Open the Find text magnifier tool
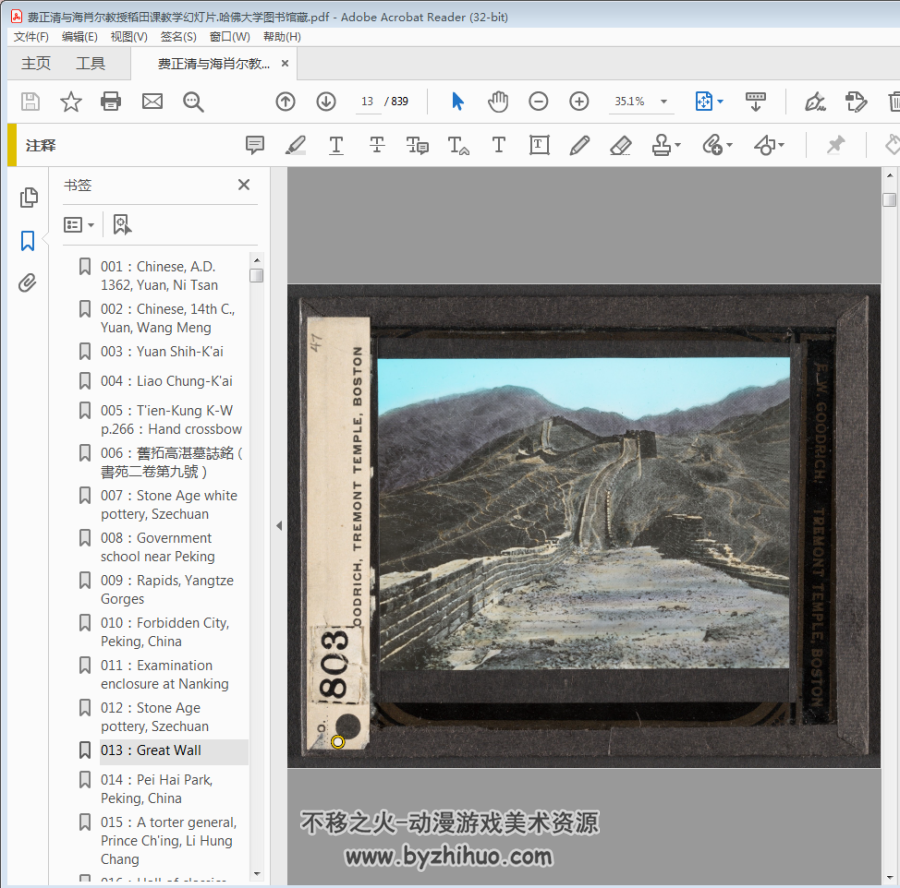This screenshot has height=888, width=900. point(193,102)
